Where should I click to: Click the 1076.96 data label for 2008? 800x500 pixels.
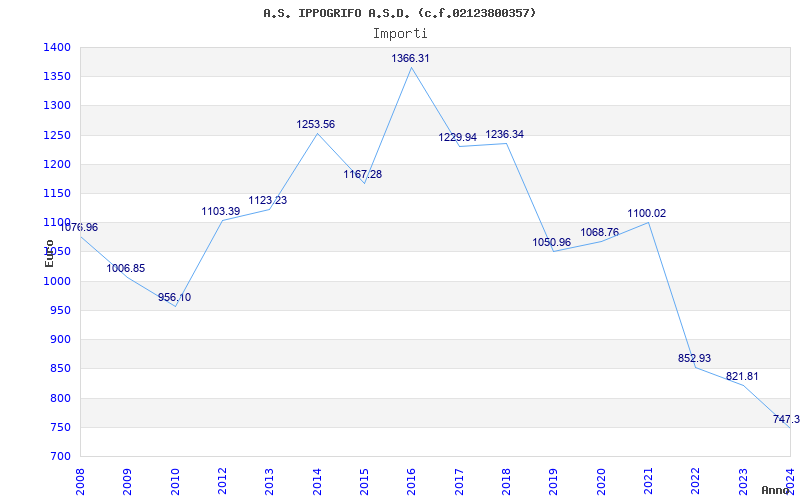tap(79, 227)
